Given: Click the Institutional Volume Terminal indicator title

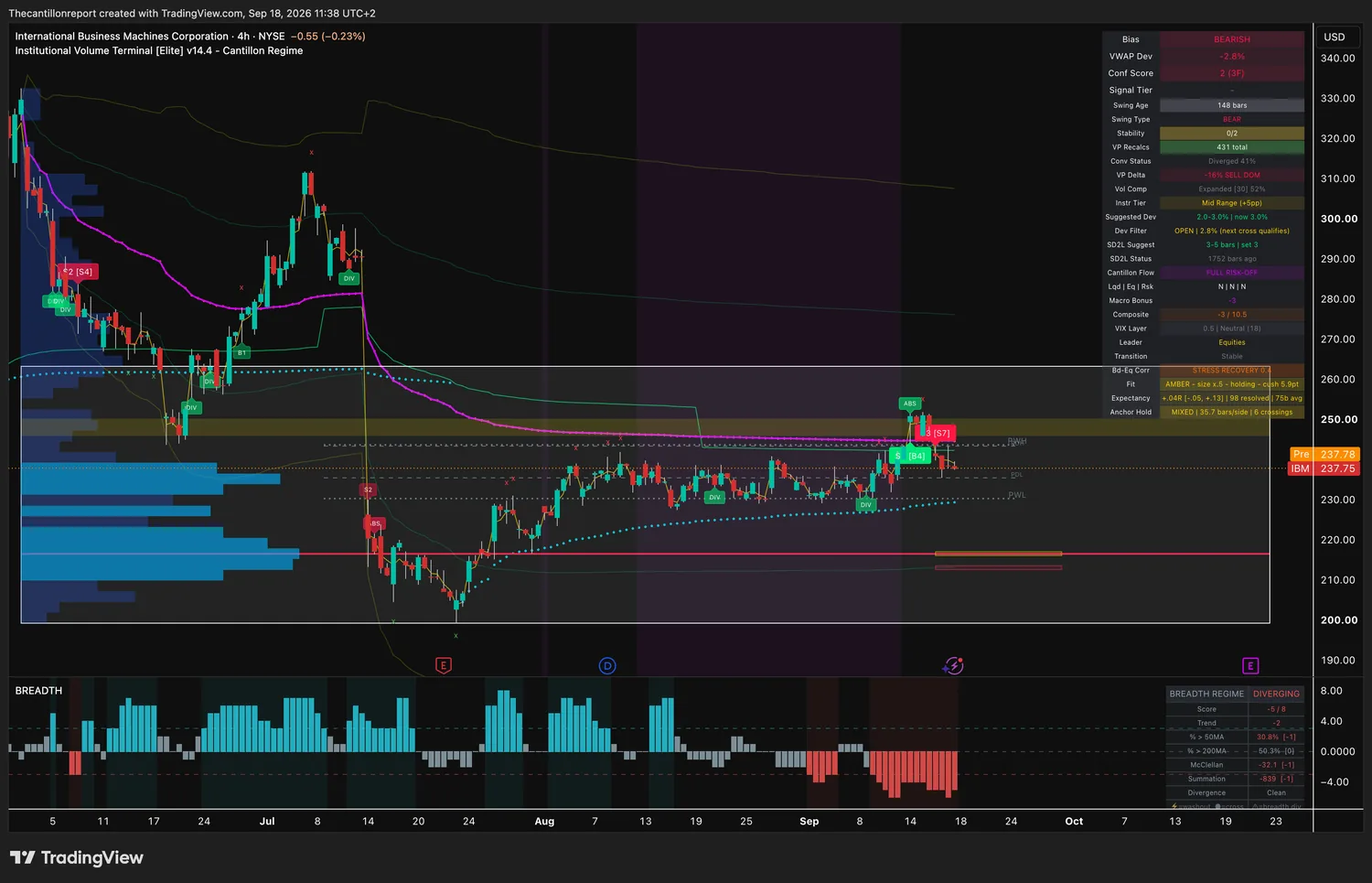Looking at the screenshot, I should tap(159, 51).
